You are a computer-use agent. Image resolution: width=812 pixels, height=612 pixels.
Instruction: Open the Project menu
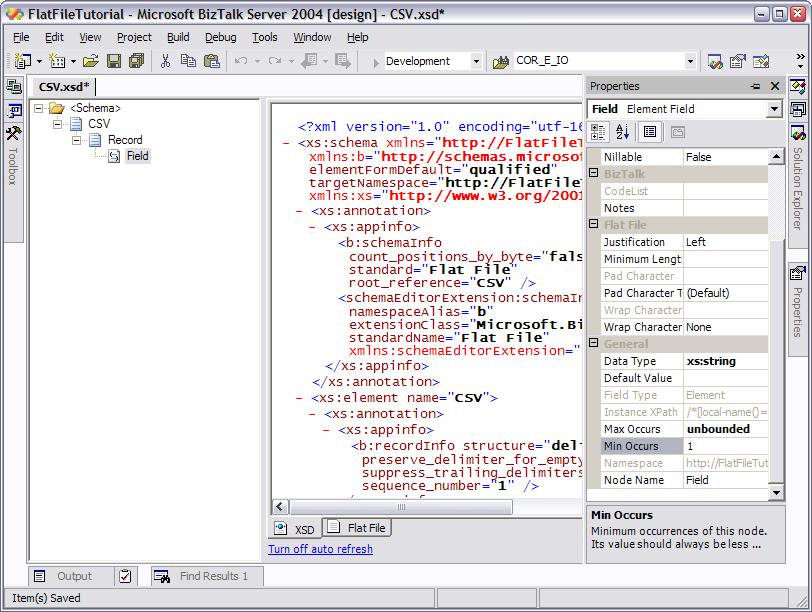134,37
